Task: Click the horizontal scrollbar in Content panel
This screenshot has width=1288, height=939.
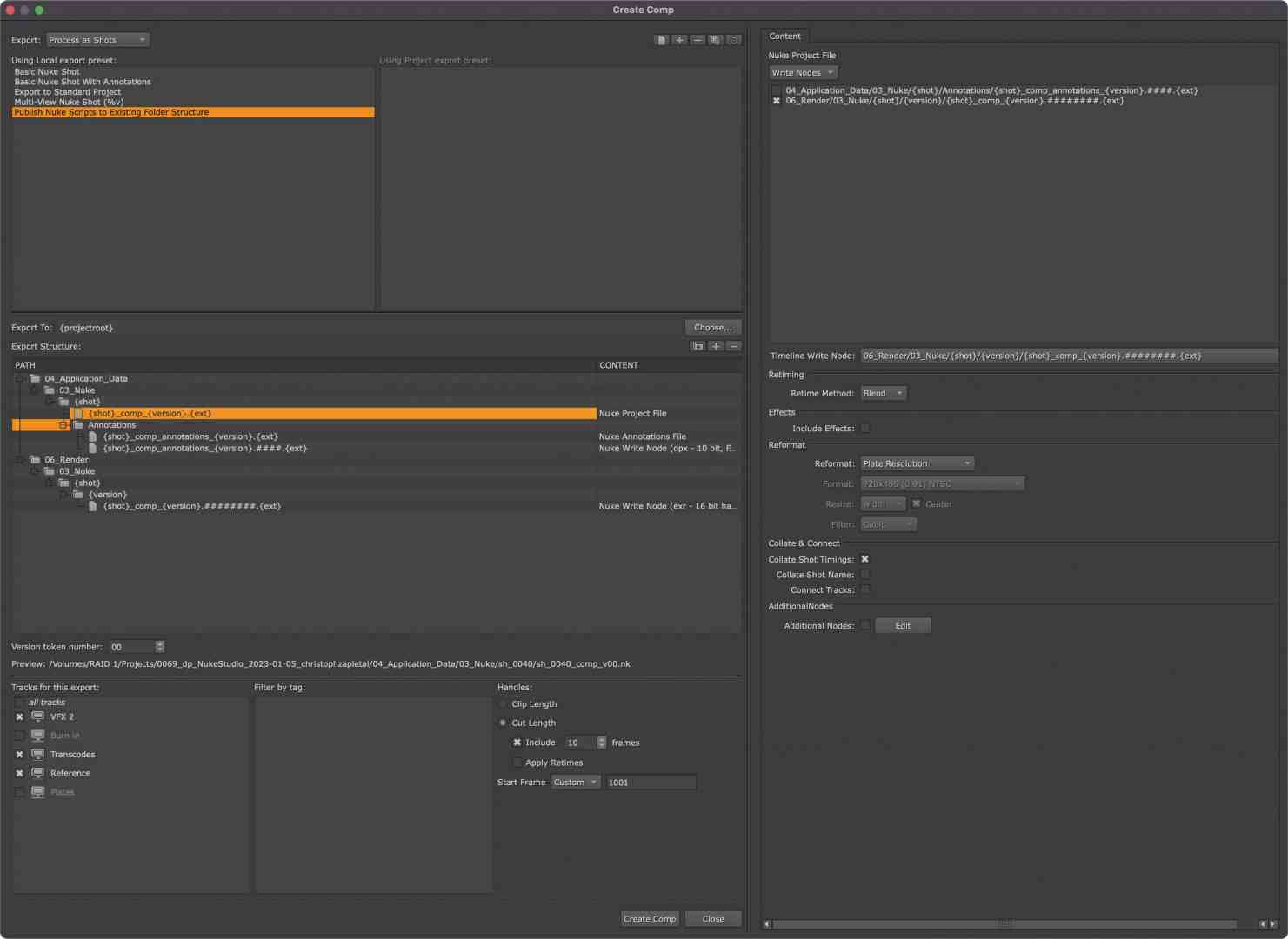Action: (x=1004, y=924)
